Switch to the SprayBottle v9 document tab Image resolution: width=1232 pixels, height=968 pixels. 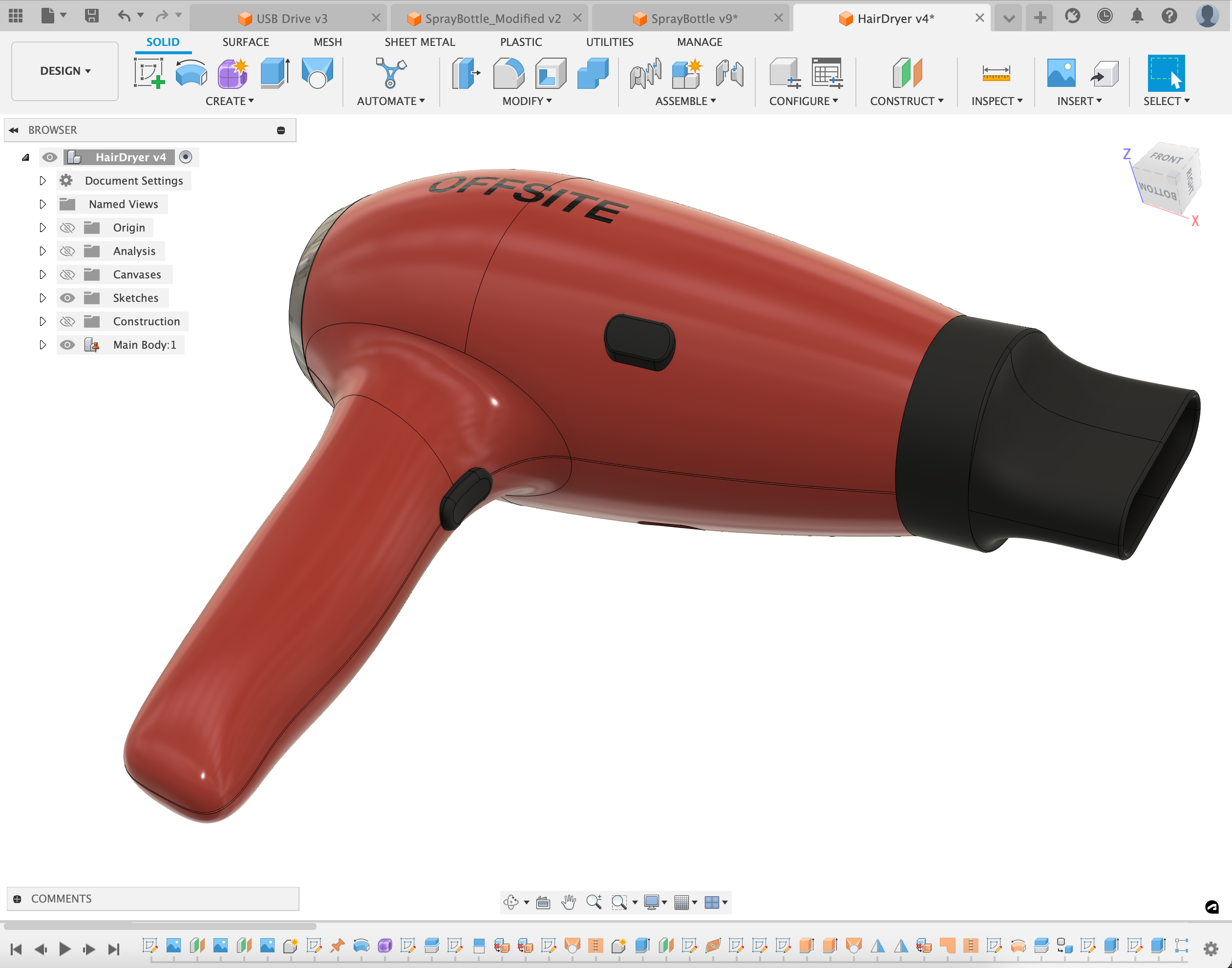click(x=693, y=18)
